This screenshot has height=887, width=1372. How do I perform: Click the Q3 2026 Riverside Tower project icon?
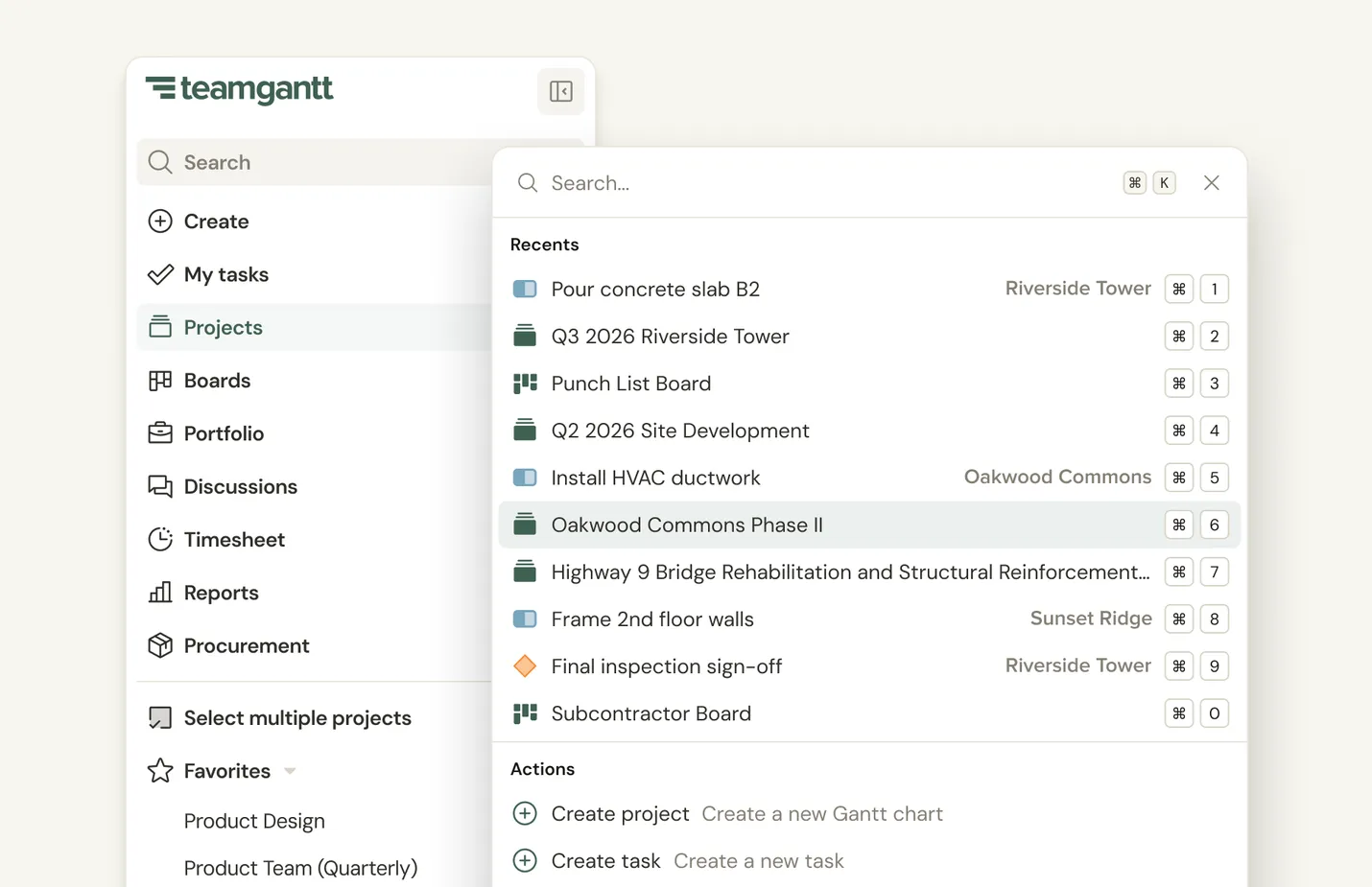pyautogui.click(x=525, y=336)
